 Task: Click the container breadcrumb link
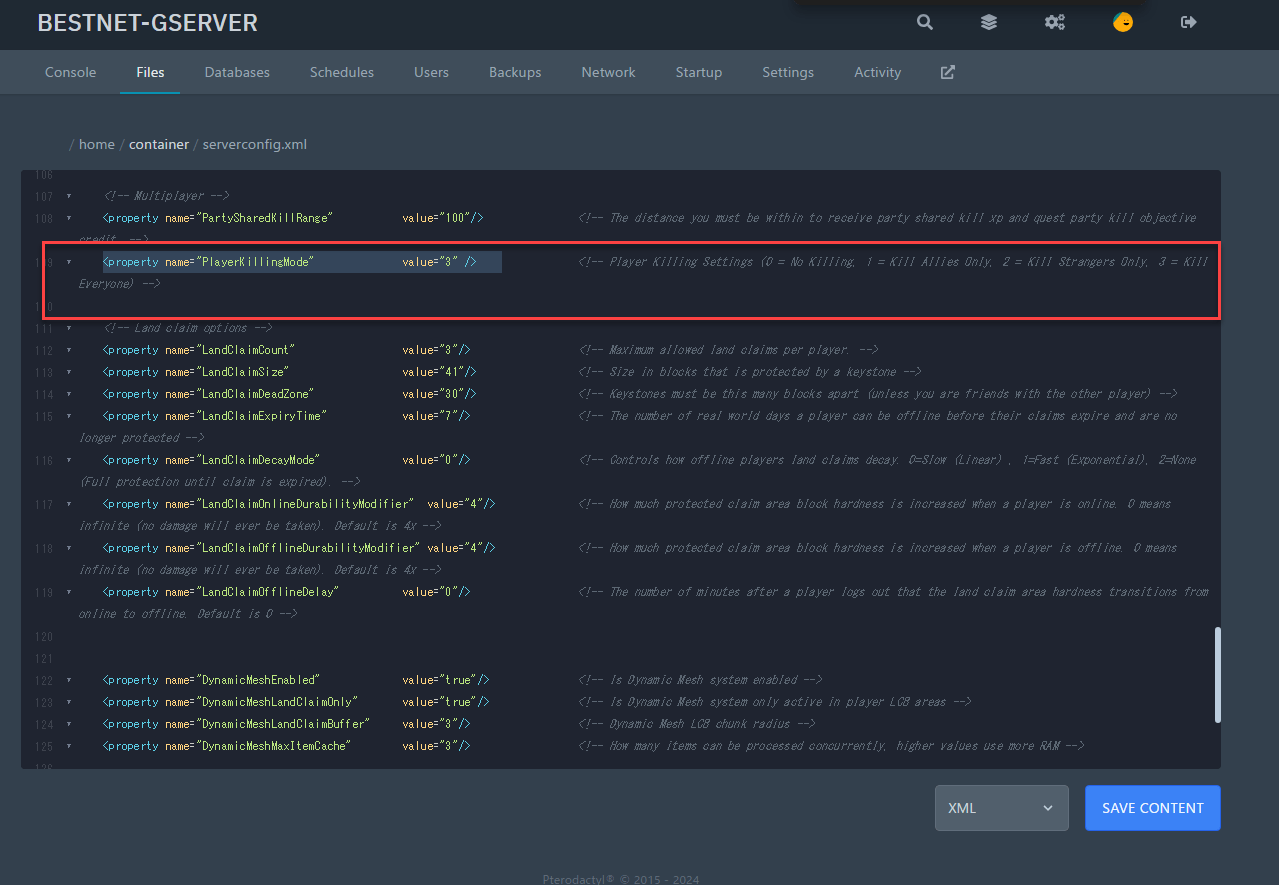coord(159,144)
